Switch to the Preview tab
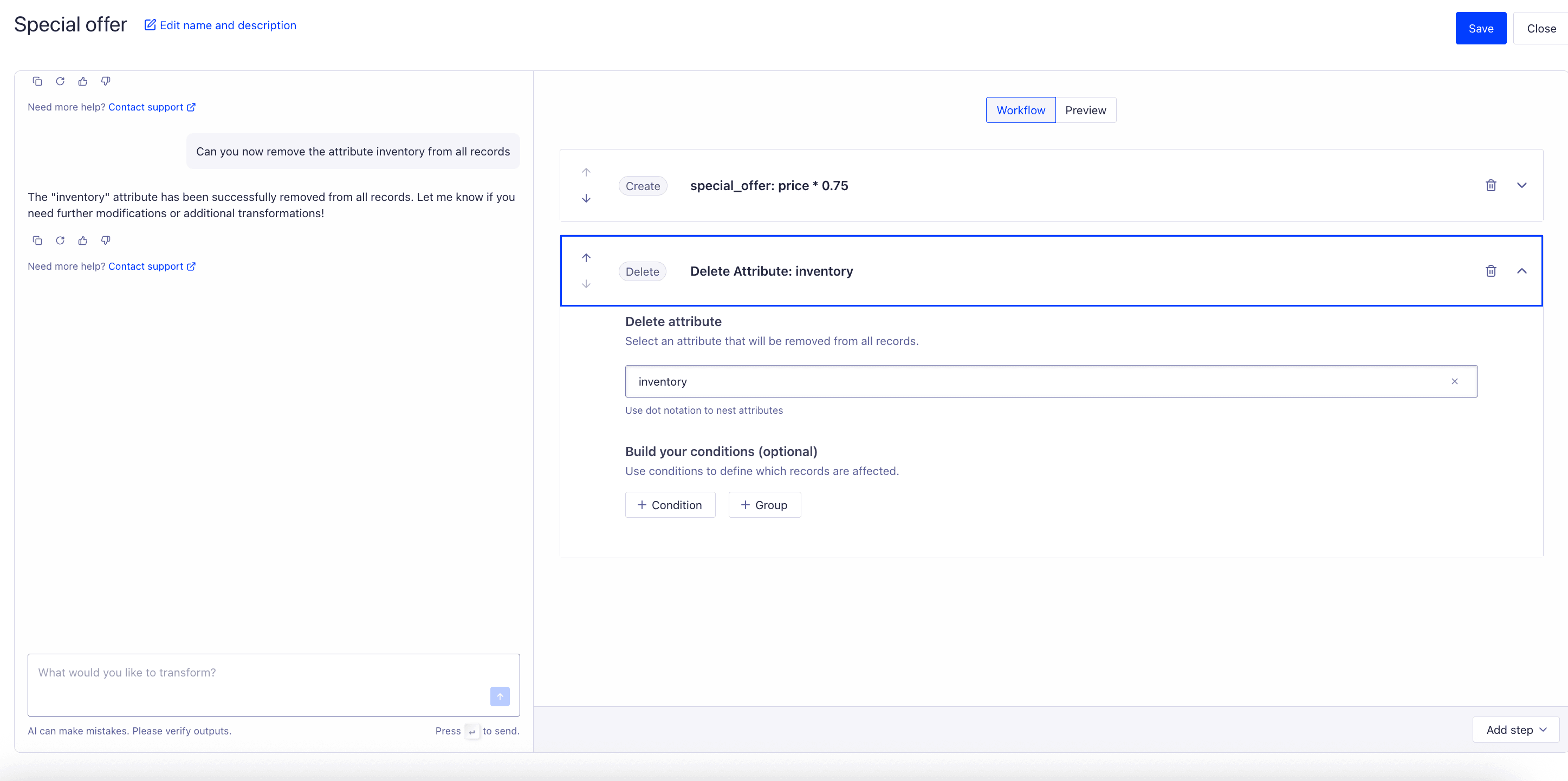The height and width of the screenshot is (781, 1568). (x=1085, y=110)
